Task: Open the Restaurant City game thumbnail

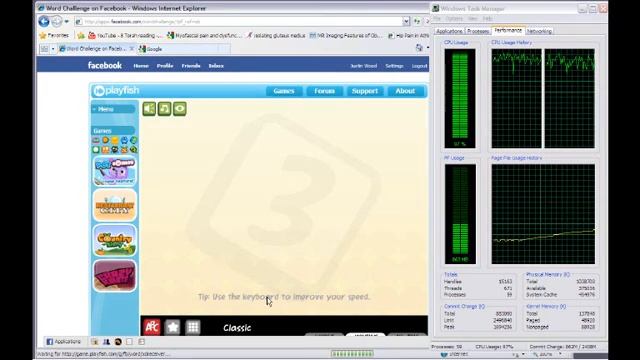Action: [x=115, y=205]
